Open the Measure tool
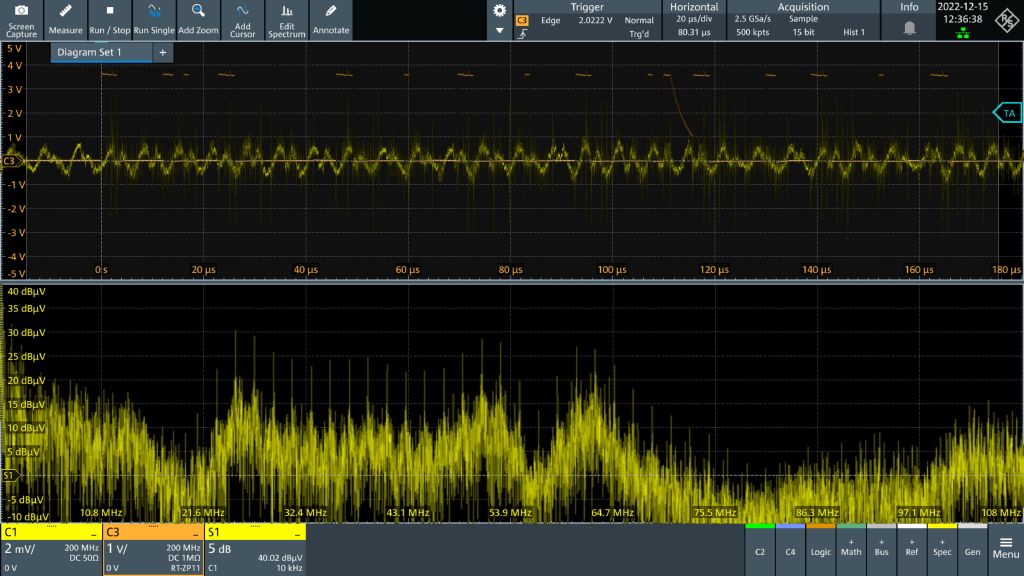Viewport: 1024px width, 576px height. coord(64,18)
